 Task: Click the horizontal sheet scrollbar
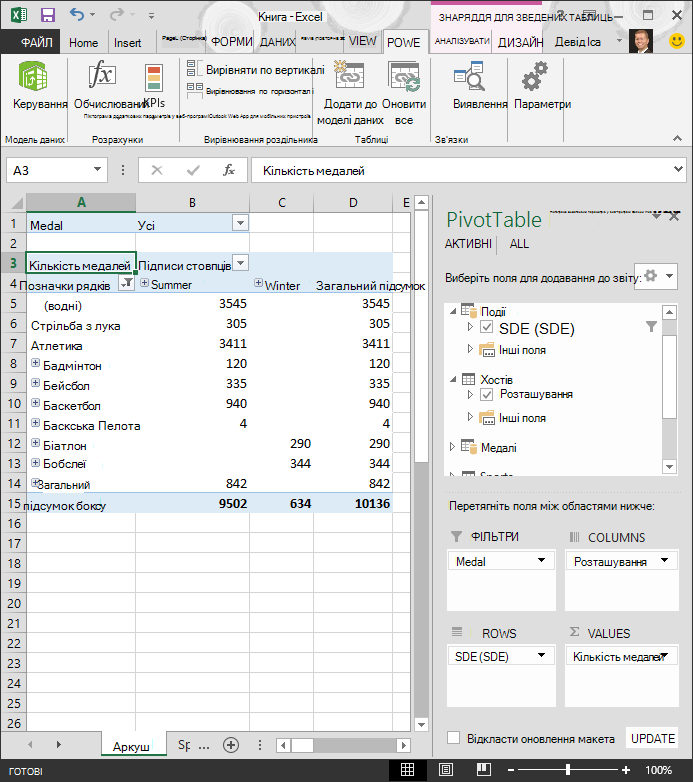pos(343,746)
